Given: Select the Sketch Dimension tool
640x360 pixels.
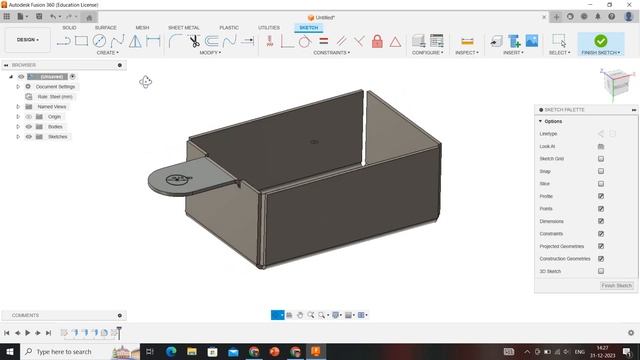Looking at the screenshot, I should tap(153, 41).
